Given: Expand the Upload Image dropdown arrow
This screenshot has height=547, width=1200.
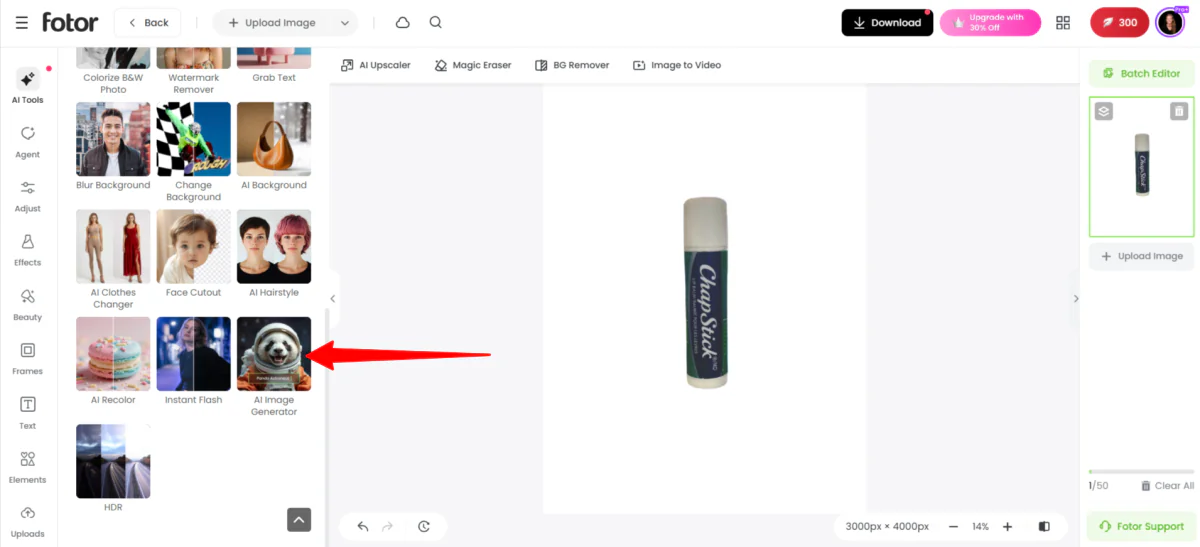Looking at the screenshot, I should (346, 22).
